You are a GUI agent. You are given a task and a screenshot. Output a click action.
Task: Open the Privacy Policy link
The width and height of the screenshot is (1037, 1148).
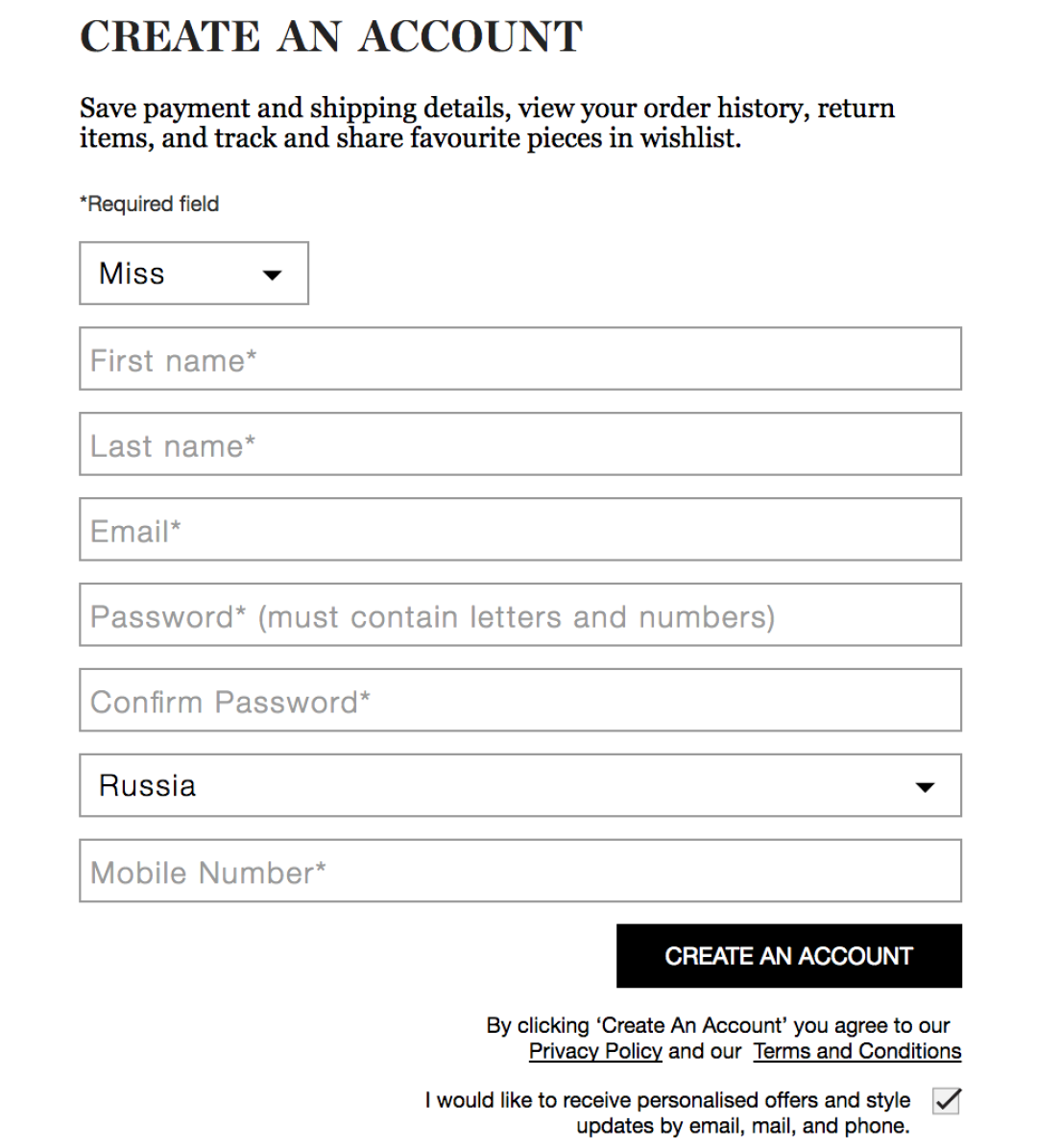(x=595, y=1052)
